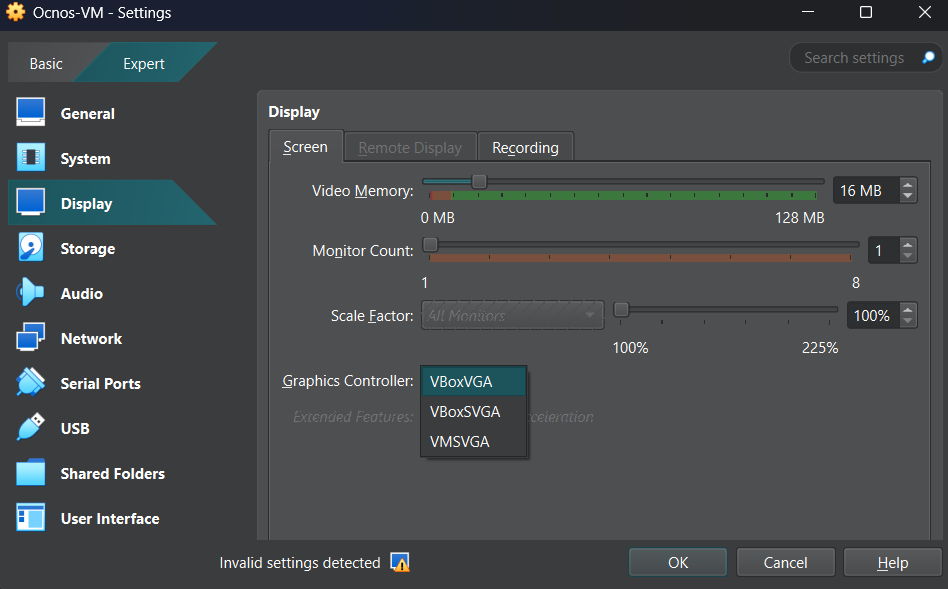Open Storage via its disk icon
This screenshot has width=948, height=589.
[31, 248]
